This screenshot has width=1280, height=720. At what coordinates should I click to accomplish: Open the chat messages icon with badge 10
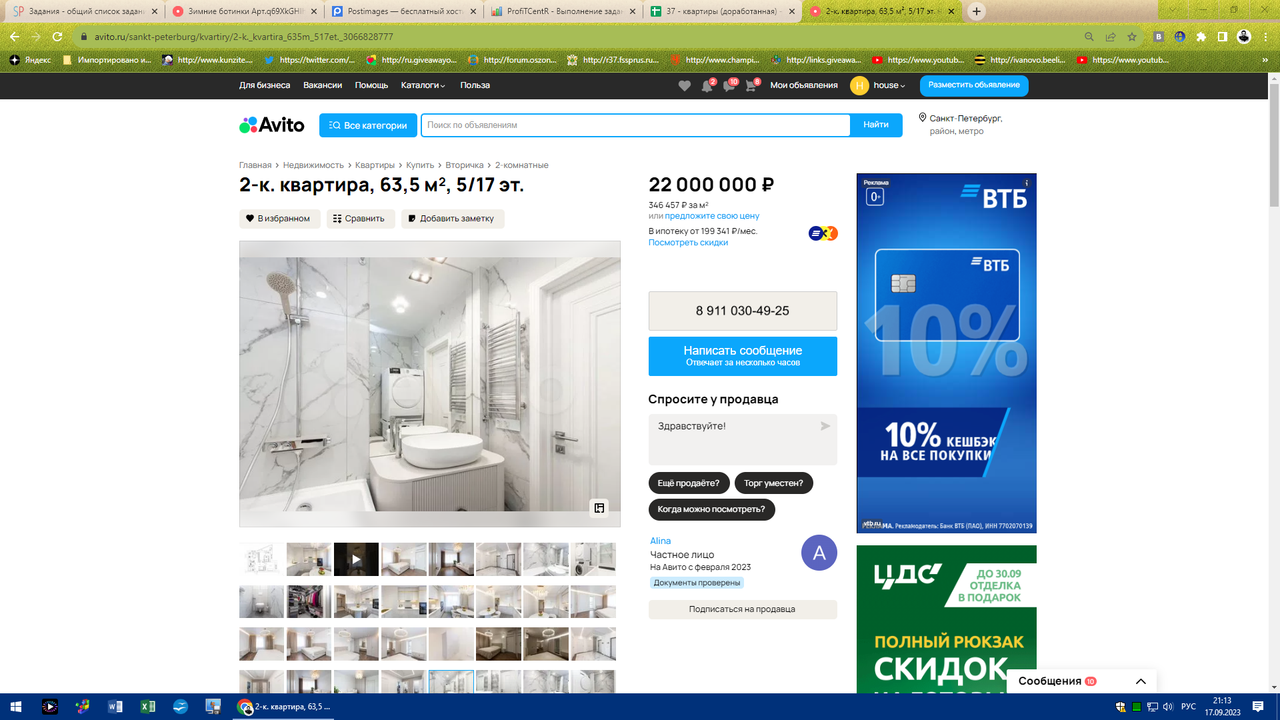point(730,86)
